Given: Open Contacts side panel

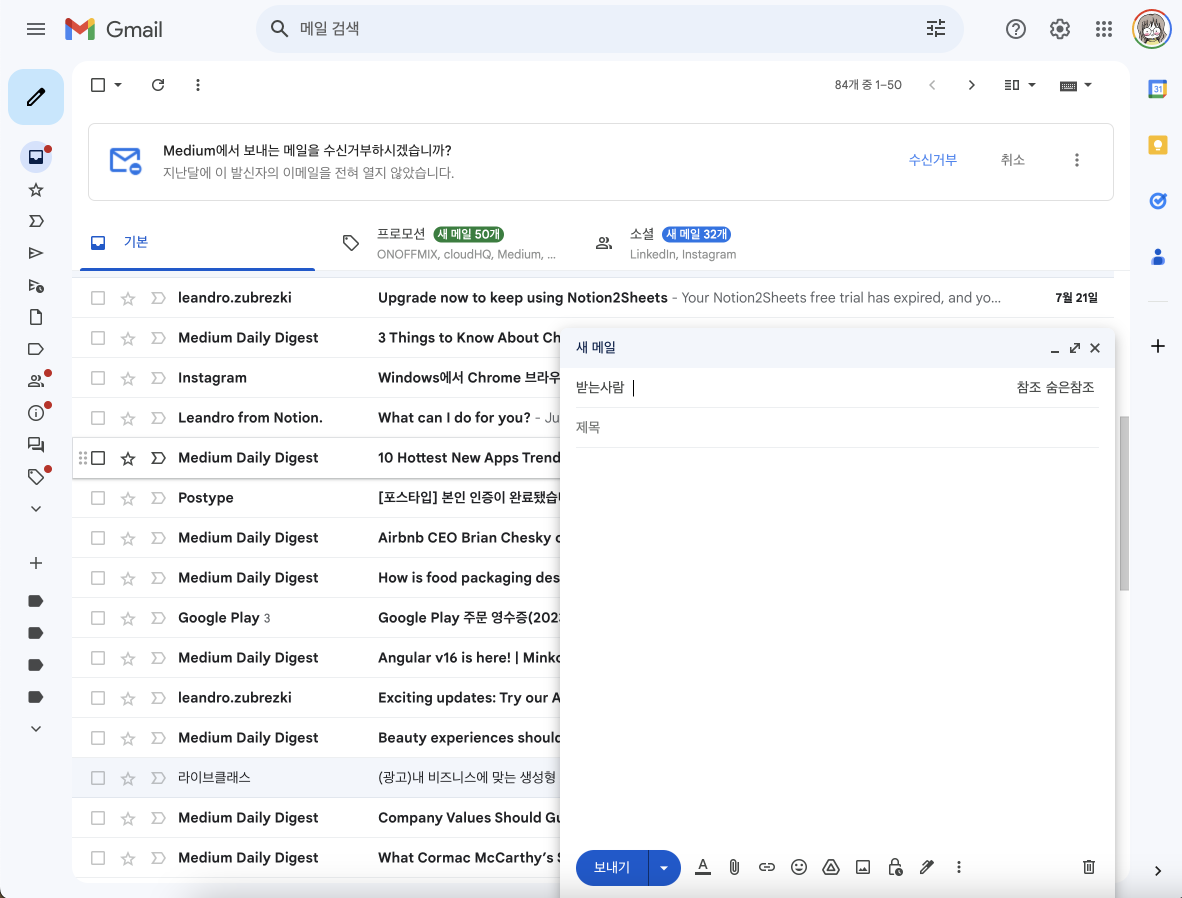Looking at the screenshot, I should (1158, 257).
